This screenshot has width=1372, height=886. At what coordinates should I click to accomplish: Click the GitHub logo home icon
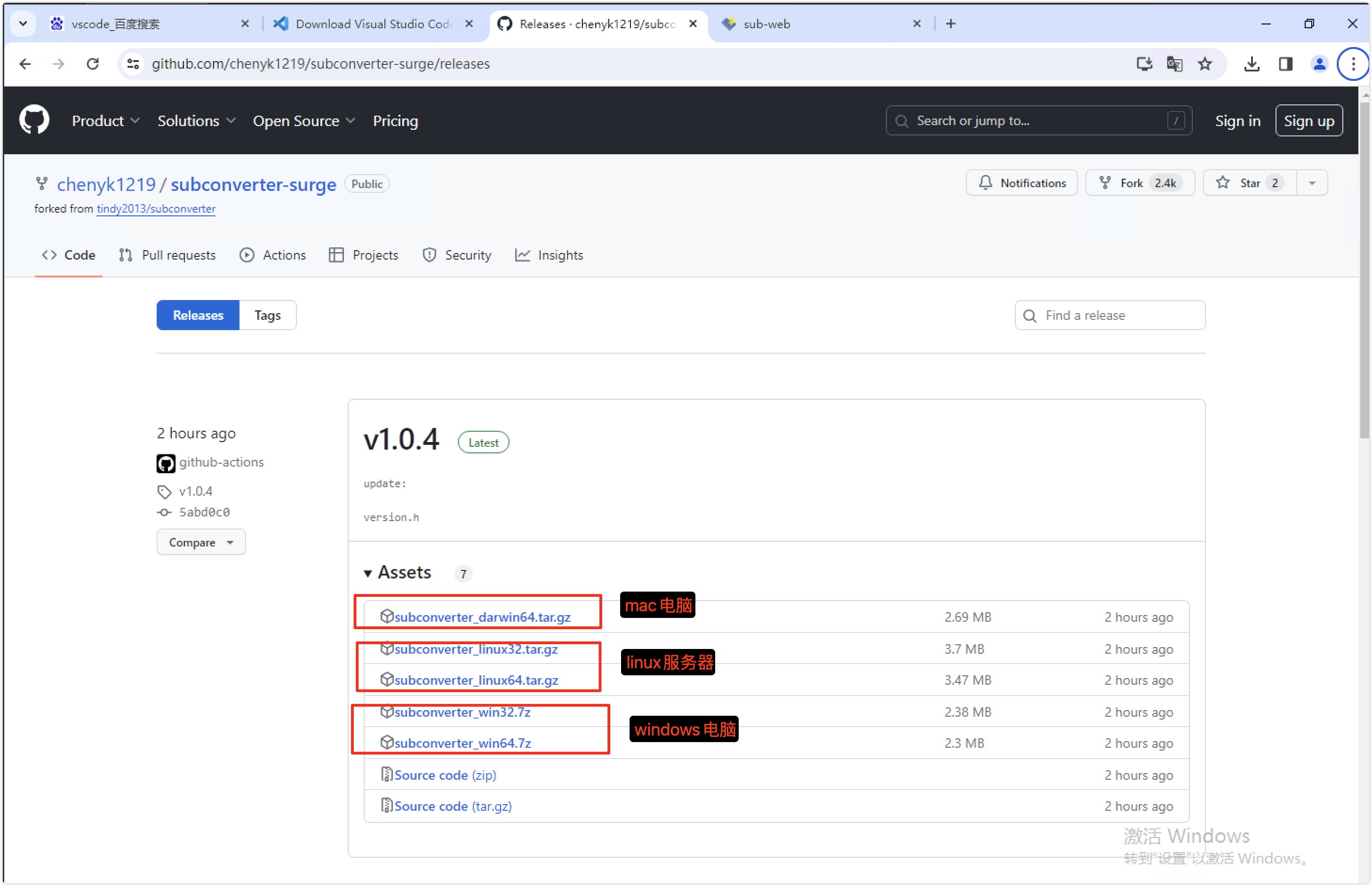pos(34,119)
